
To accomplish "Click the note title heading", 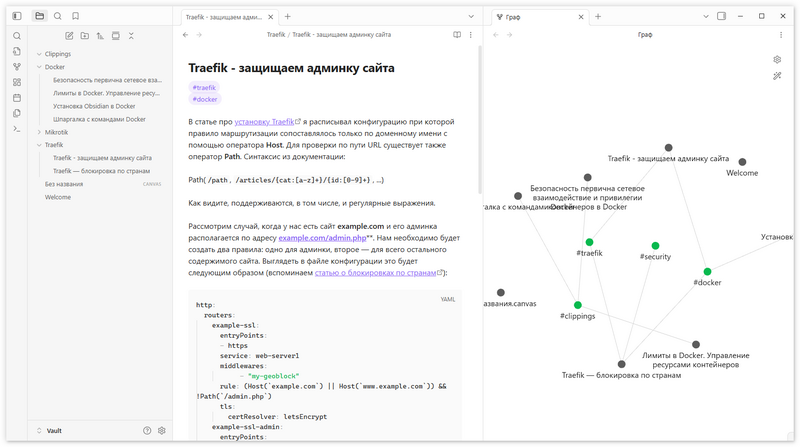I will pos(291,68).
